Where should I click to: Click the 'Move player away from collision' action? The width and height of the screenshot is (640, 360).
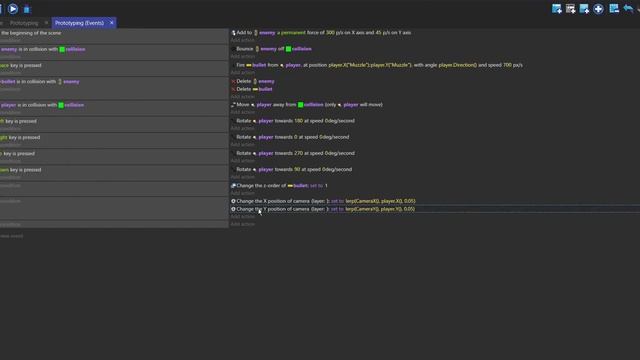tap(307, 105)
